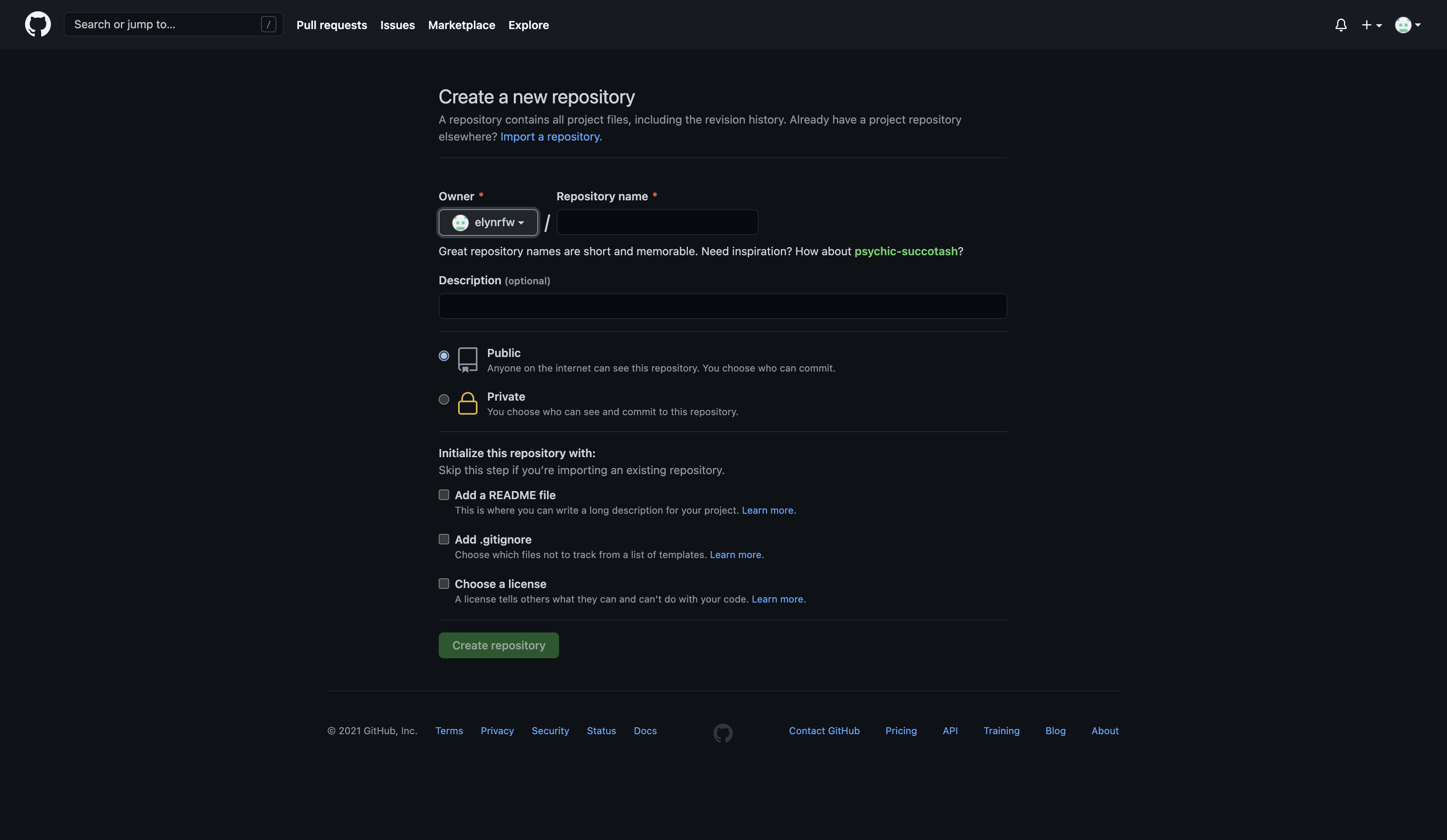The image size is (1447, 840).
Task: Open the Privacy footer link
Action: click(x=497, y=731)
